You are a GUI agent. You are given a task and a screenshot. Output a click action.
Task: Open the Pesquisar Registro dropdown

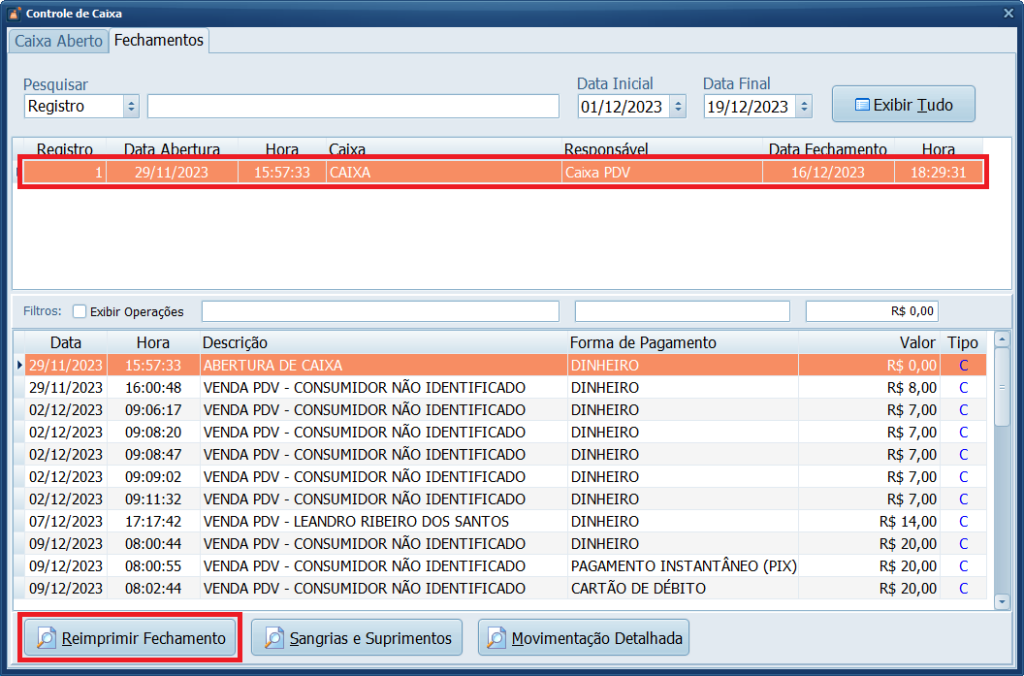[131, 106]
